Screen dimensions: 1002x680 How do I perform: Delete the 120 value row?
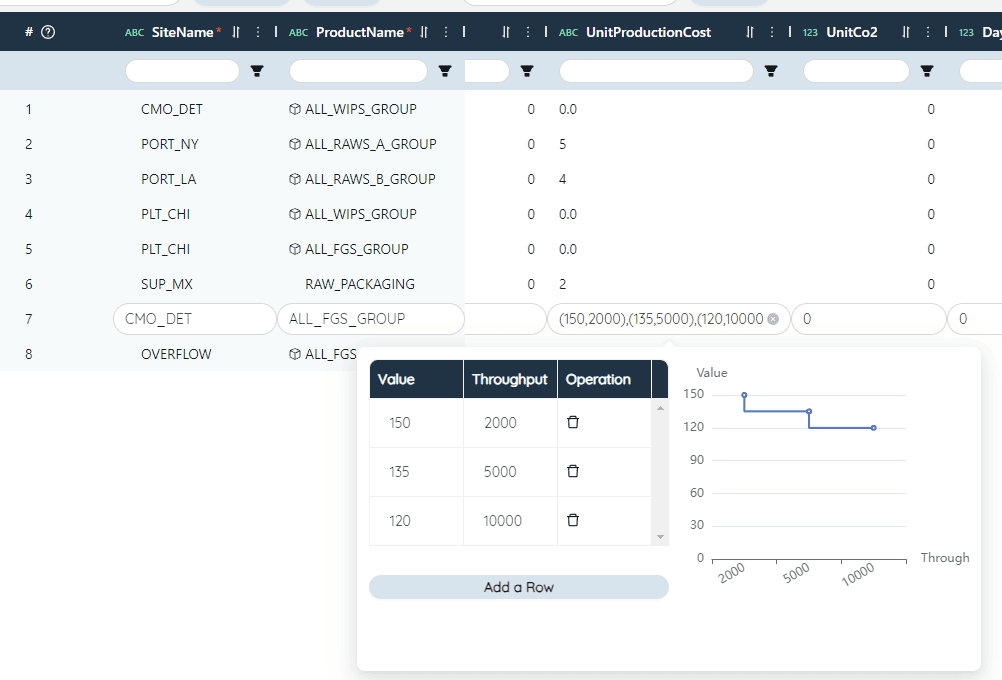[573, 520]
